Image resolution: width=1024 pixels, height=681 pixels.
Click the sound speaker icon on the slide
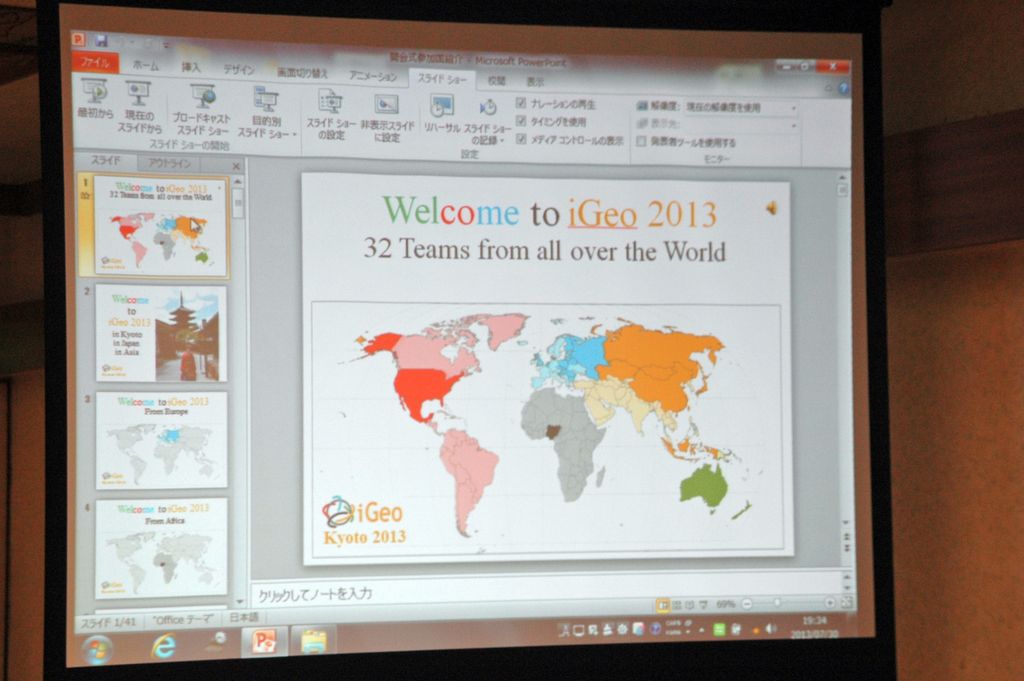click(x=771, y=208)
